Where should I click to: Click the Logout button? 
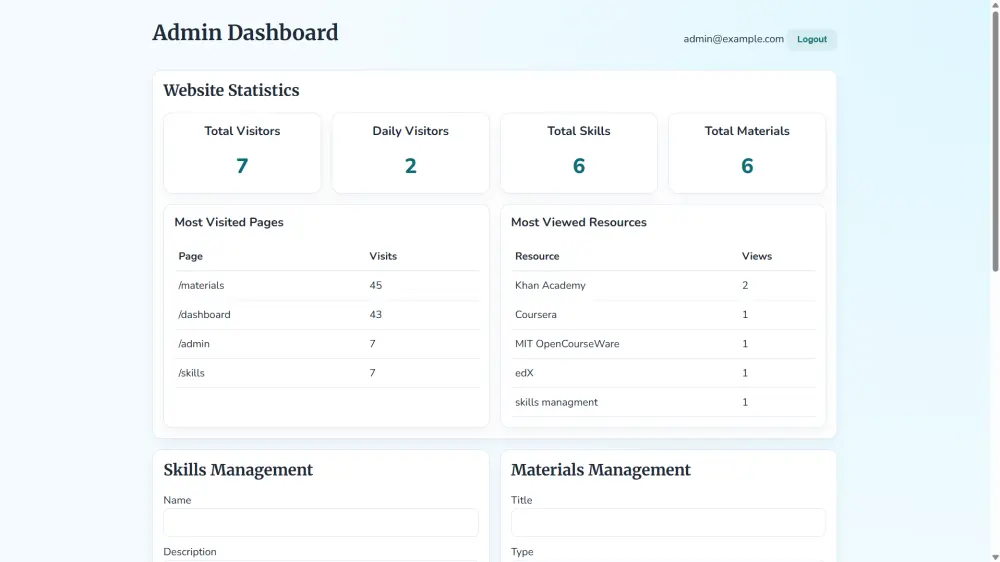point(812,40)
